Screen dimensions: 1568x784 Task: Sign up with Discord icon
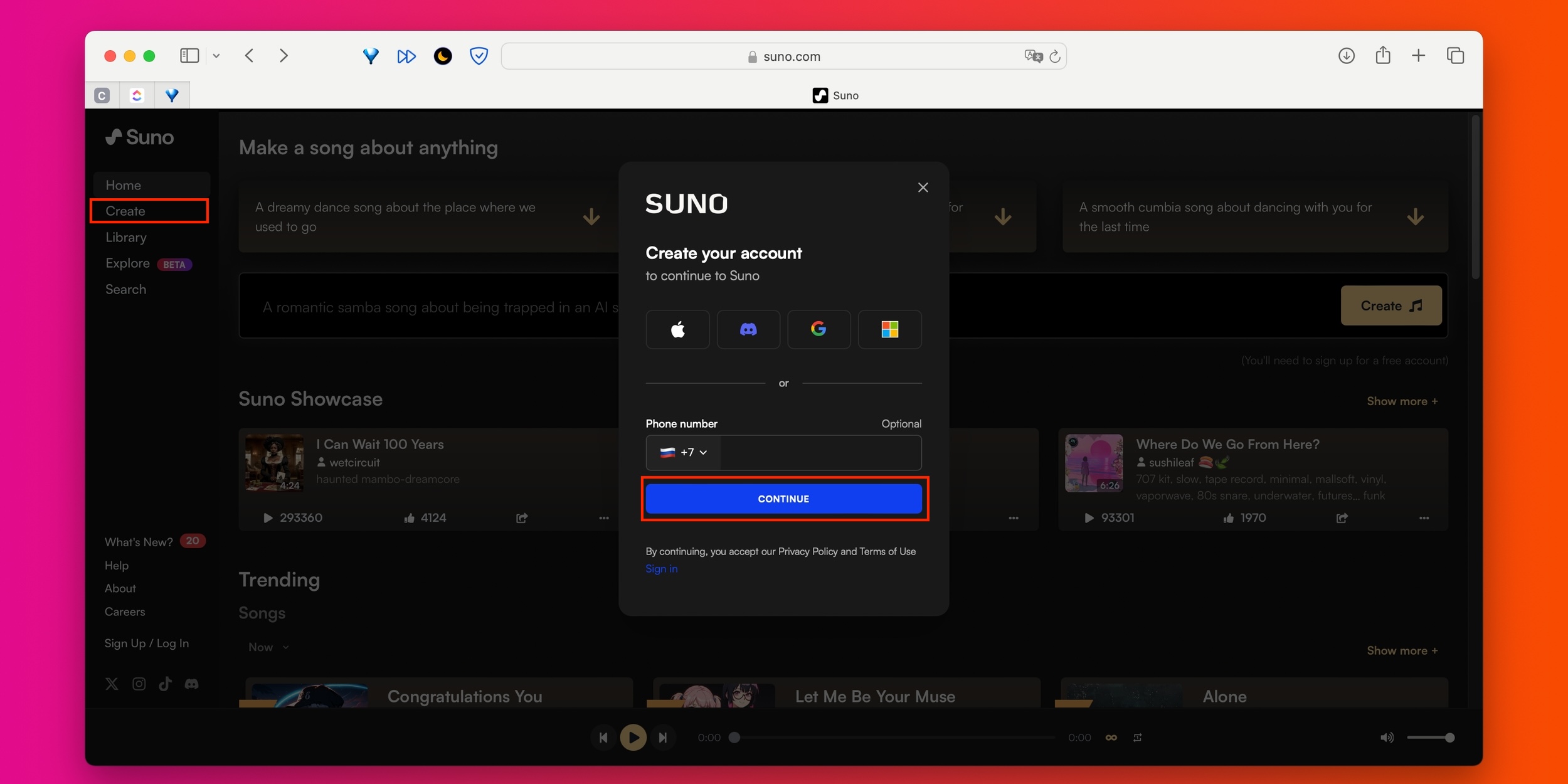coord(748,329)
